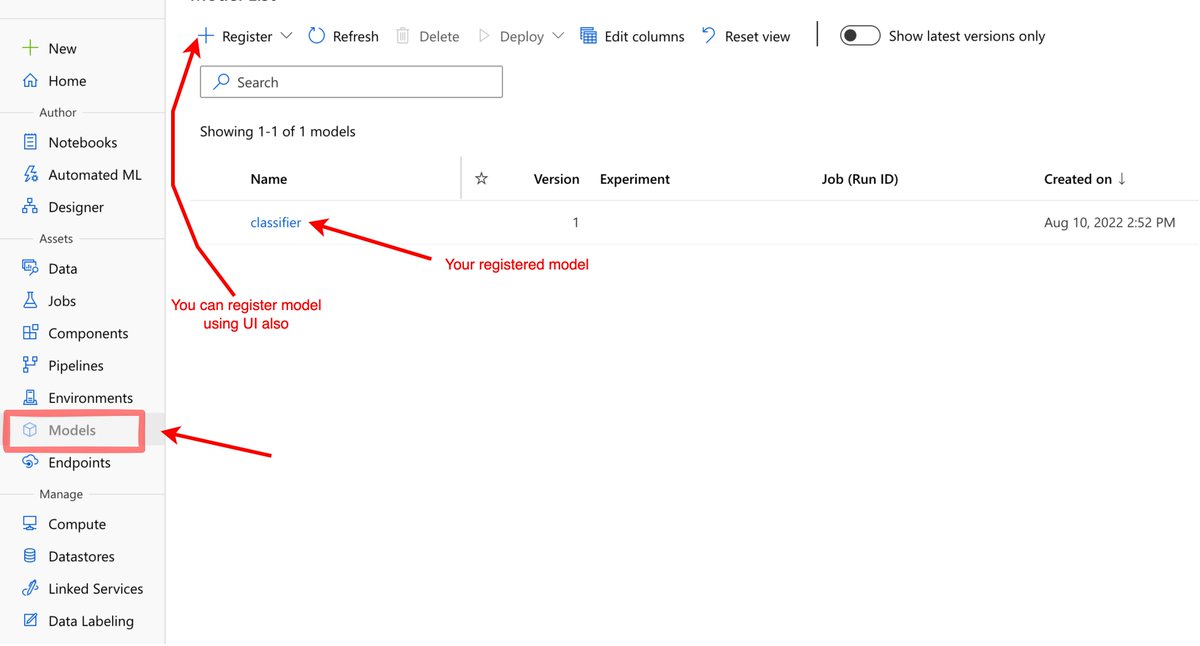Screen dimensions: 1200x646
Task: Go to Automated ML section
Action: click(x=95, y=174)
